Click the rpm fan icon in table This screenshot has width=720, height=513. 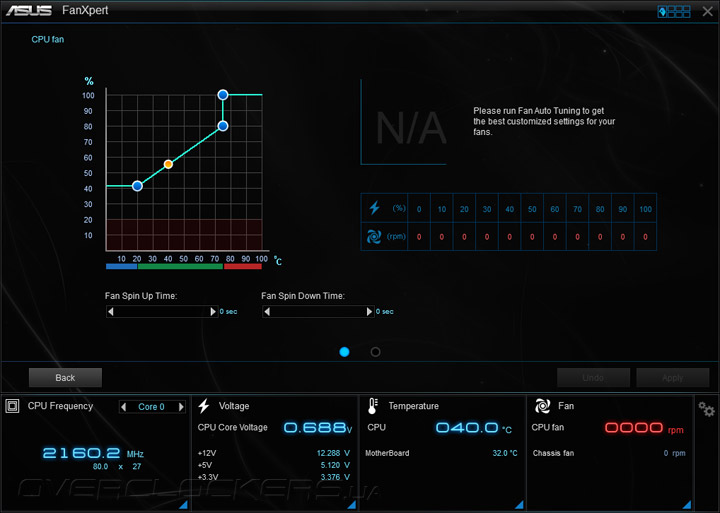coord(374,237)
